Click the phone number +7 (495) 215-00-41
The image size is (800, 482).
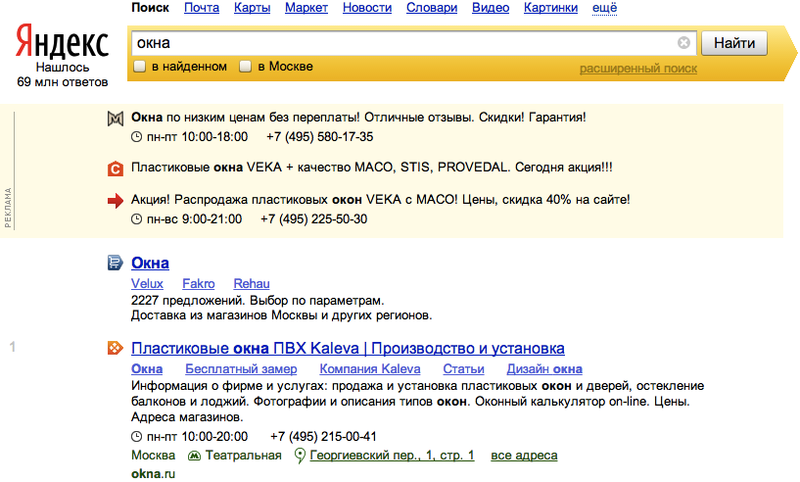pos(323,437)
